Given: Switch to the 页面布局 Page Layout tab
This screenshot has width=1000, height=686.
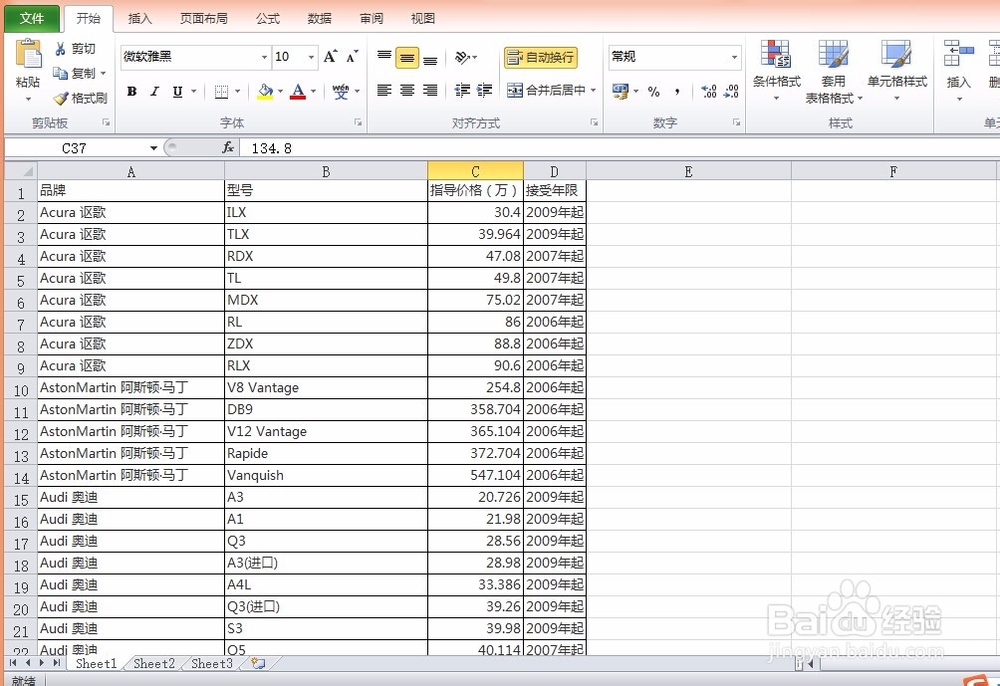Looking at the screenshot, I should click(x=203, y=19).
